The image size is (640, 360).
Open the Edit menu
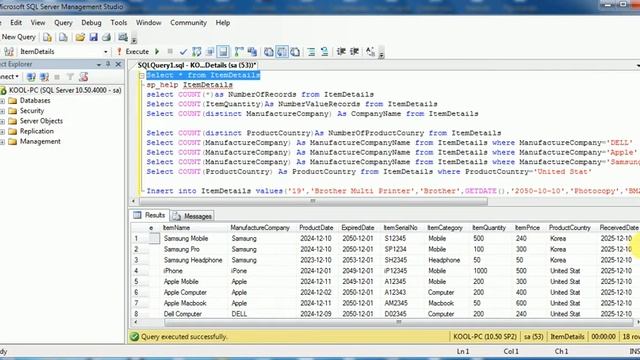click(16, 23)
